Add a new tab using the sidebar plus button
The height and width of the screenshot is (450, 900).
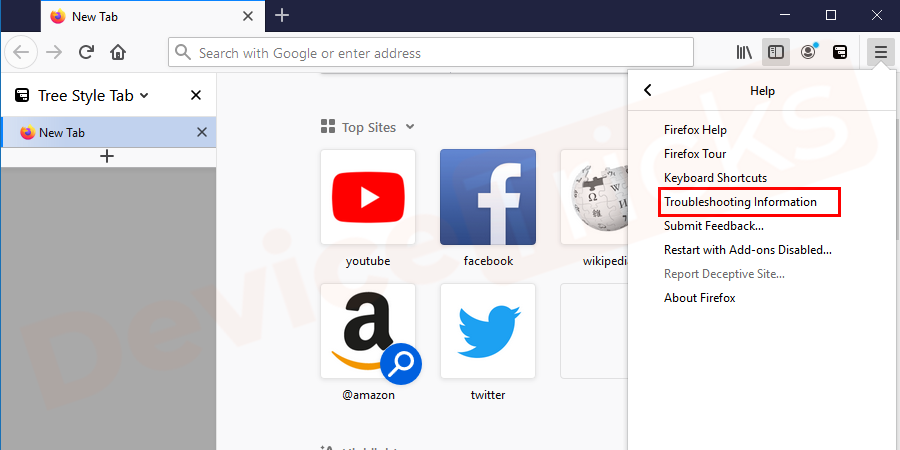[x=107, y=156]
